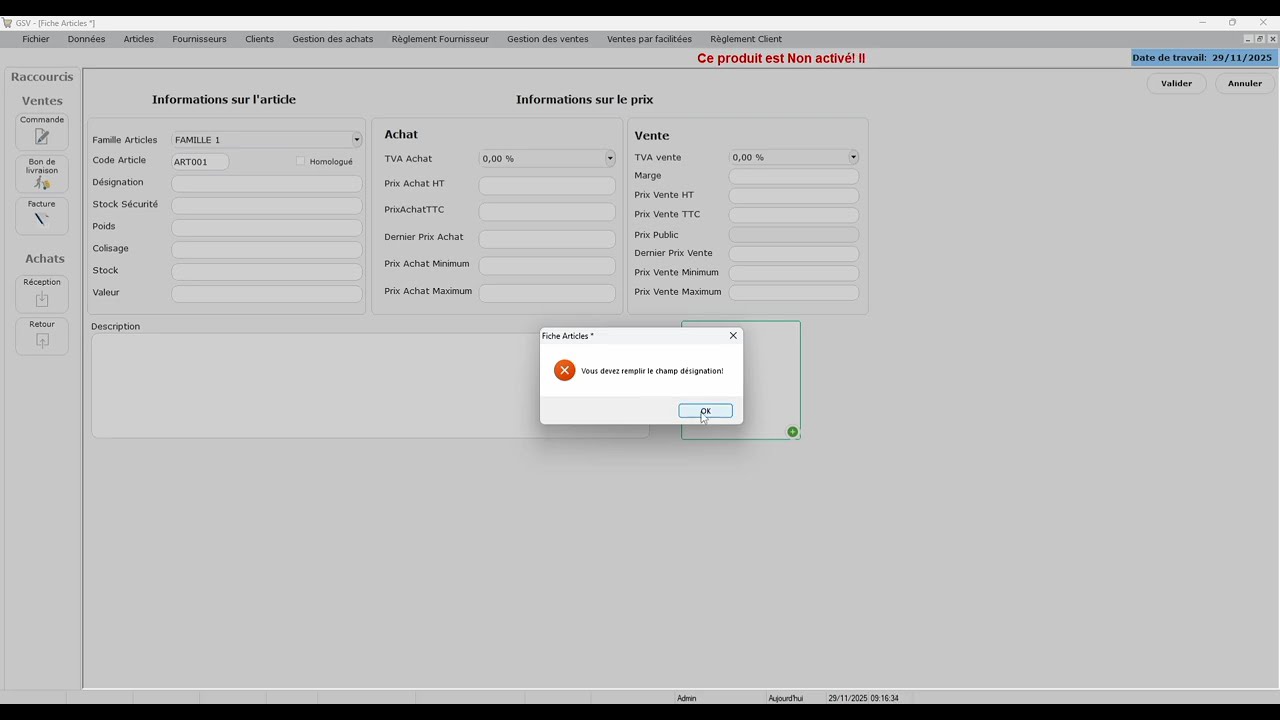Click the Prix Achat Minimum field
1280x720 pixels.
pos(547,265)
